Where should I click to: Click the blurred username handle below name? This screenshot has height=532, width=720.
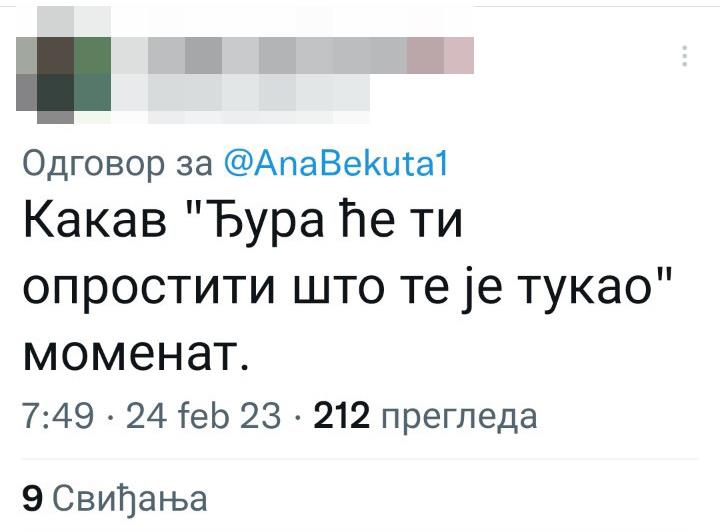coord(240,93)
